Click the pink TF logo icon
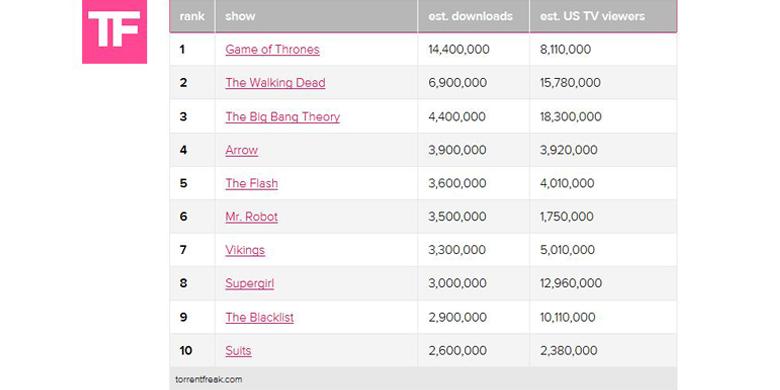This screenshot has height=390, width=780. 114,31
